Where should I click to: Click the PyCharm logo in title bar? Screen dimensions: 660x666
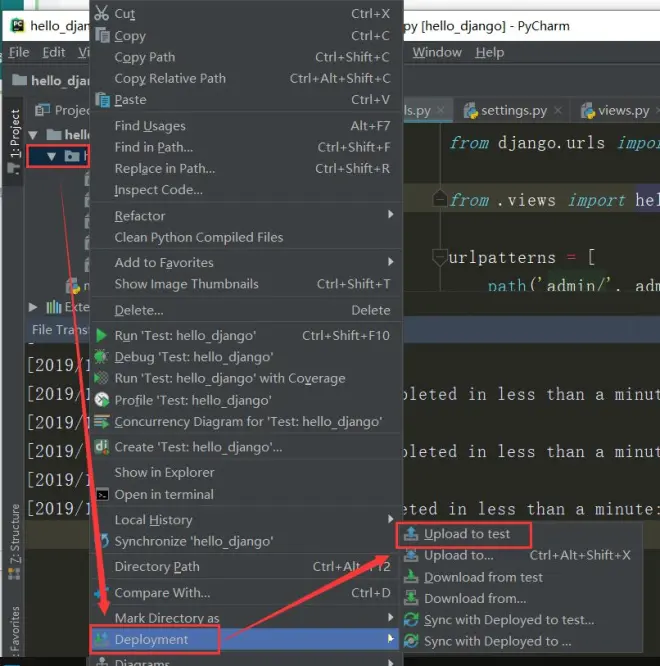pos(17,26)
